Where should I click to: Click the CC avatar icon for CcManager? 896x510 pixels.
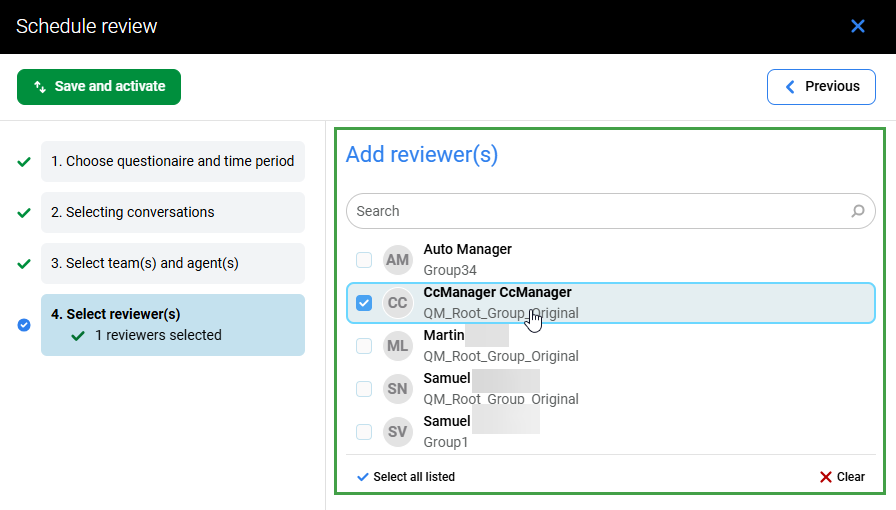(x=398, y=303)
